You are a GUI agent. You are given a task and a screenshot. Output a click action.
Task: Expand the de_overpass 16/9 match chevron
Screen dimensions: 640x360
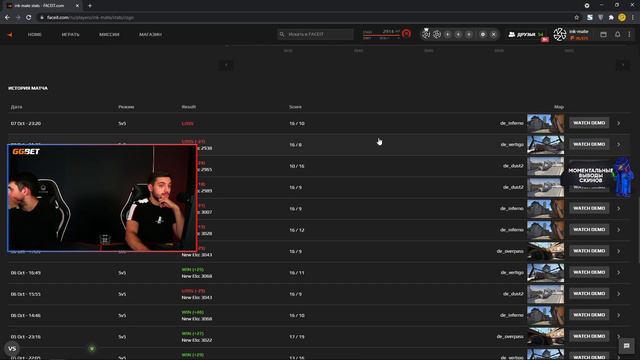[x=619, y=251]
